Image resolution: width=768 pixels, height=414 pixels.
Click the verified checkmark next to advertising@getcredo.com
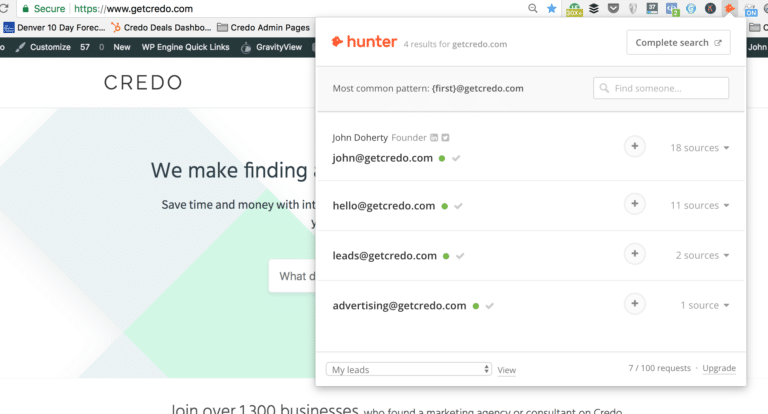point(489,306)
